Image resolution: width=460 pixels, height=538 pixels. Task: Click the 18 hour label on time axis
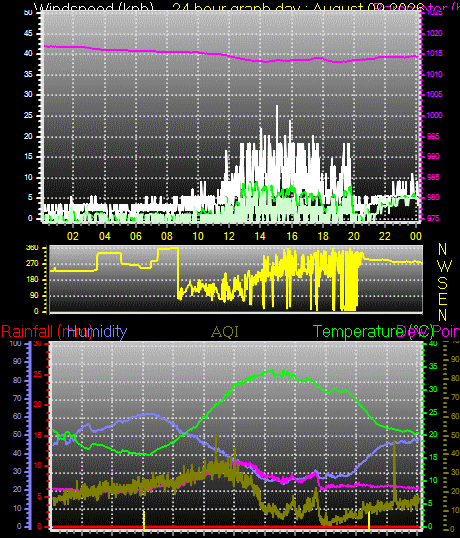[x=323, y=236]
